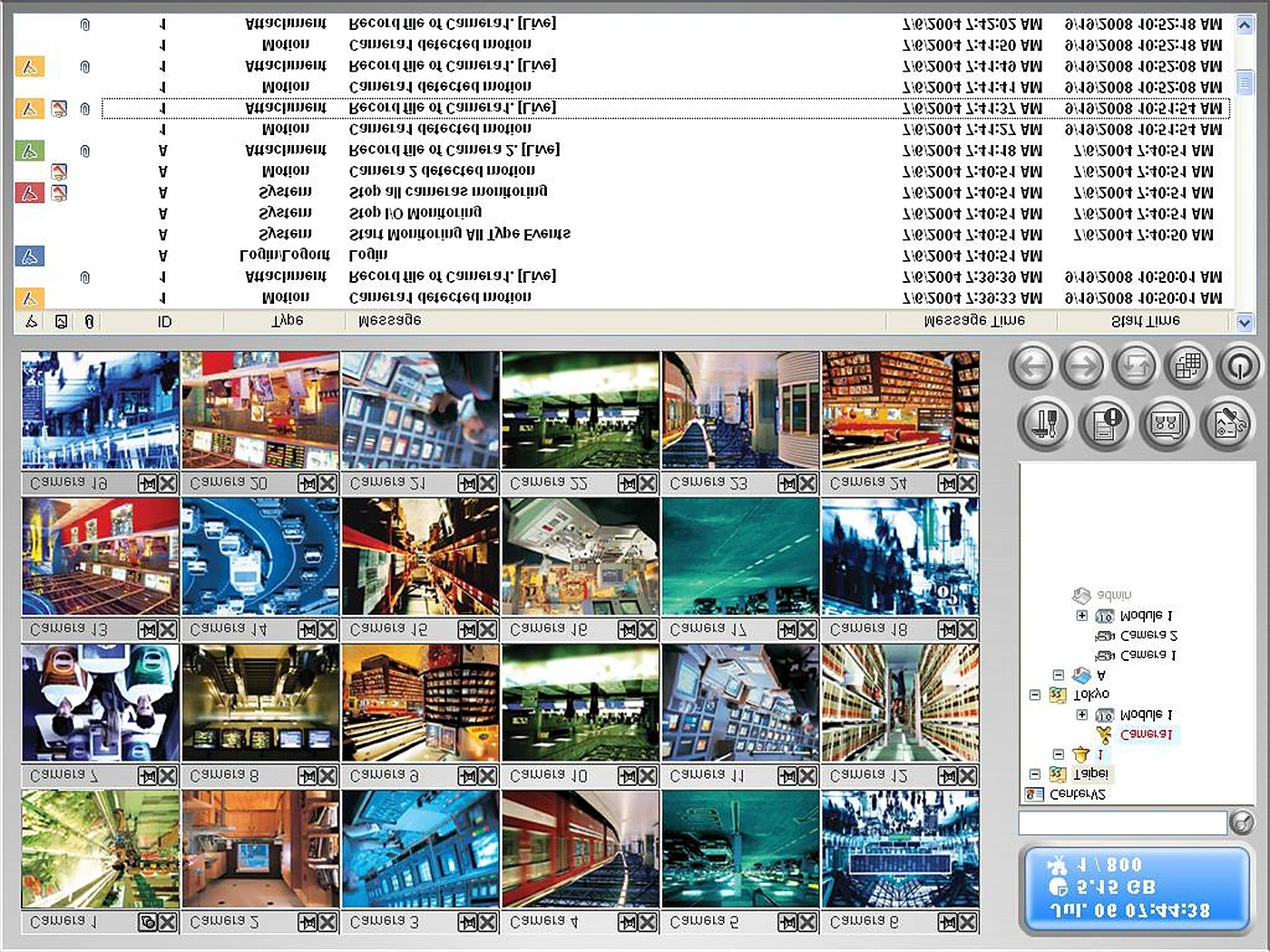Click the pin icon on Camera 2 tile

(x=308, y=923)
